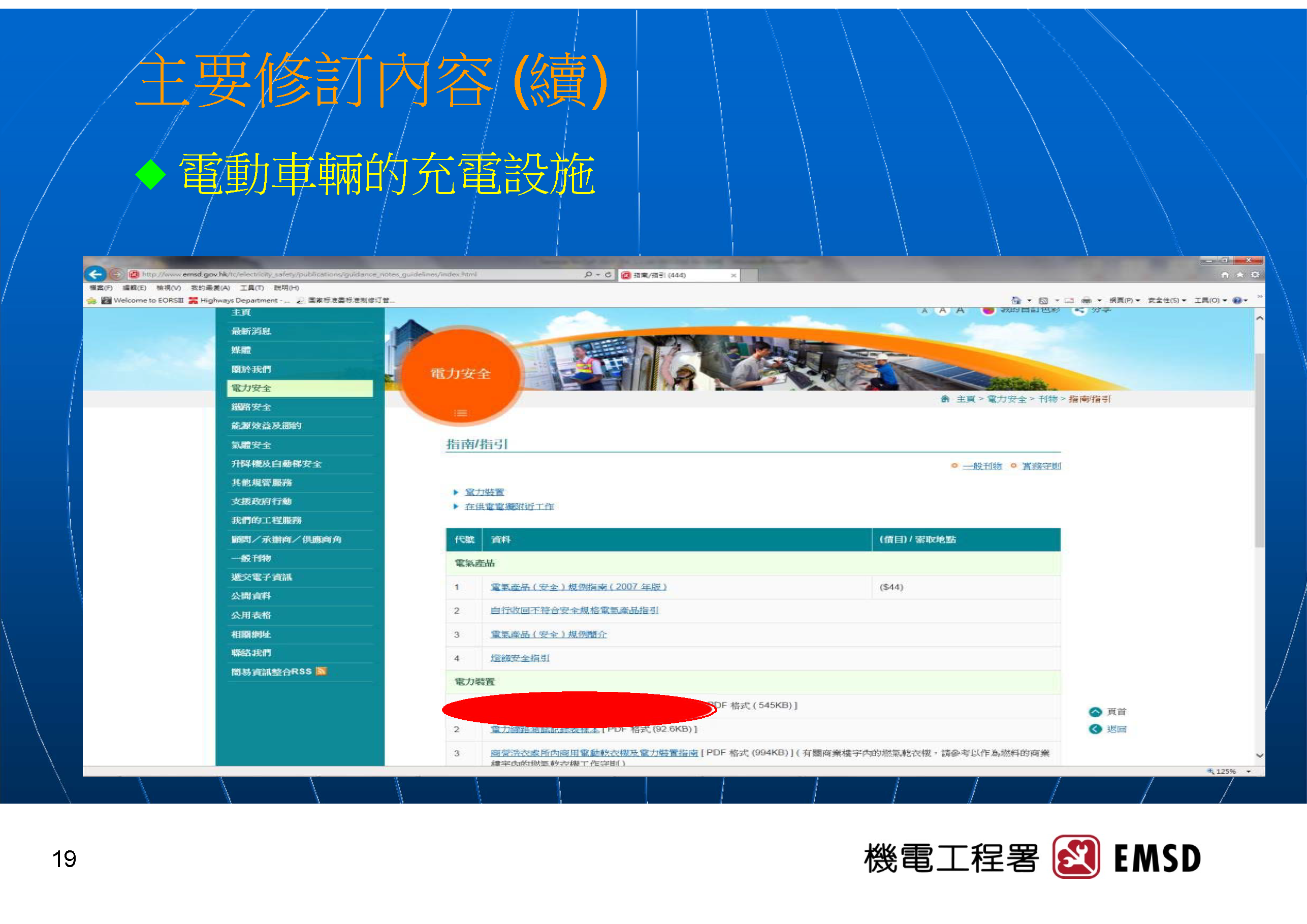Go back with the browser Back arrow
This screenshot has width=1307, height=924.
[95, 274]
